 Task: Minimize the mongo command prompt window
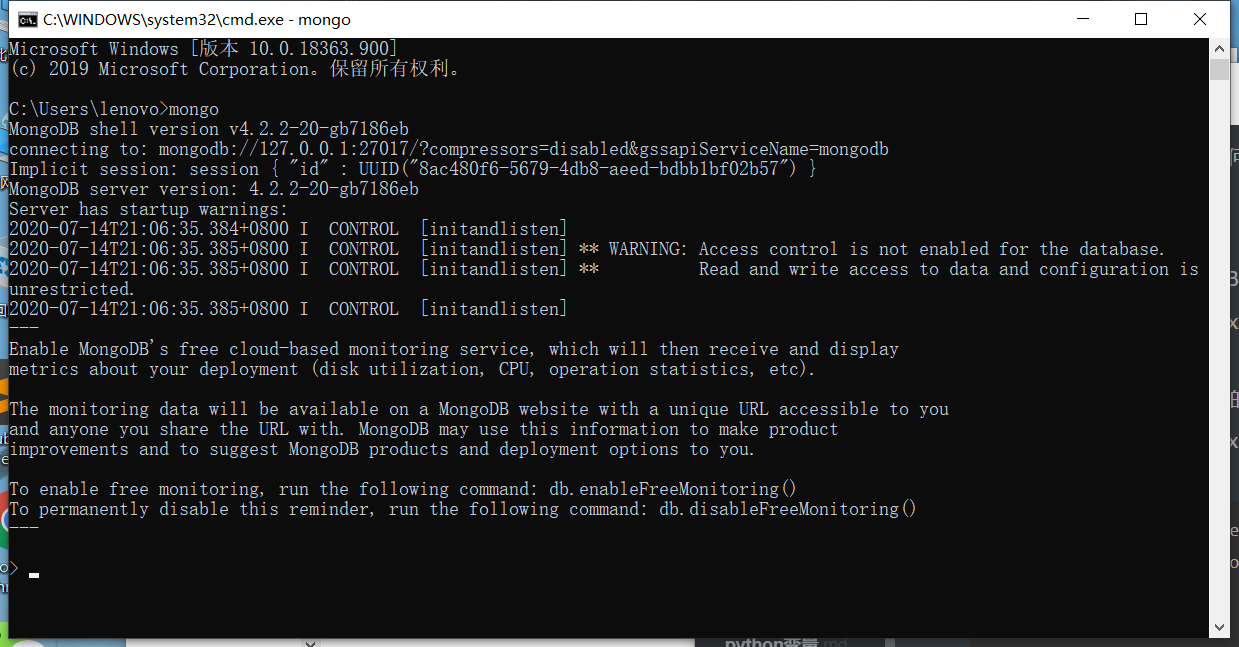pyautogui.click(x=1083, y=19)
